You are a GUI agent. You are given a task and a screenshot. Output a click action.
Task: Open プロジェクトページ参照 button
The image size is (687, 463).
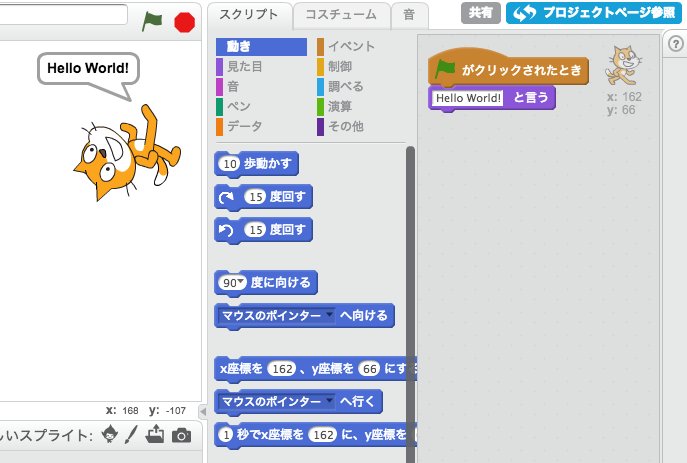(594, 13)
